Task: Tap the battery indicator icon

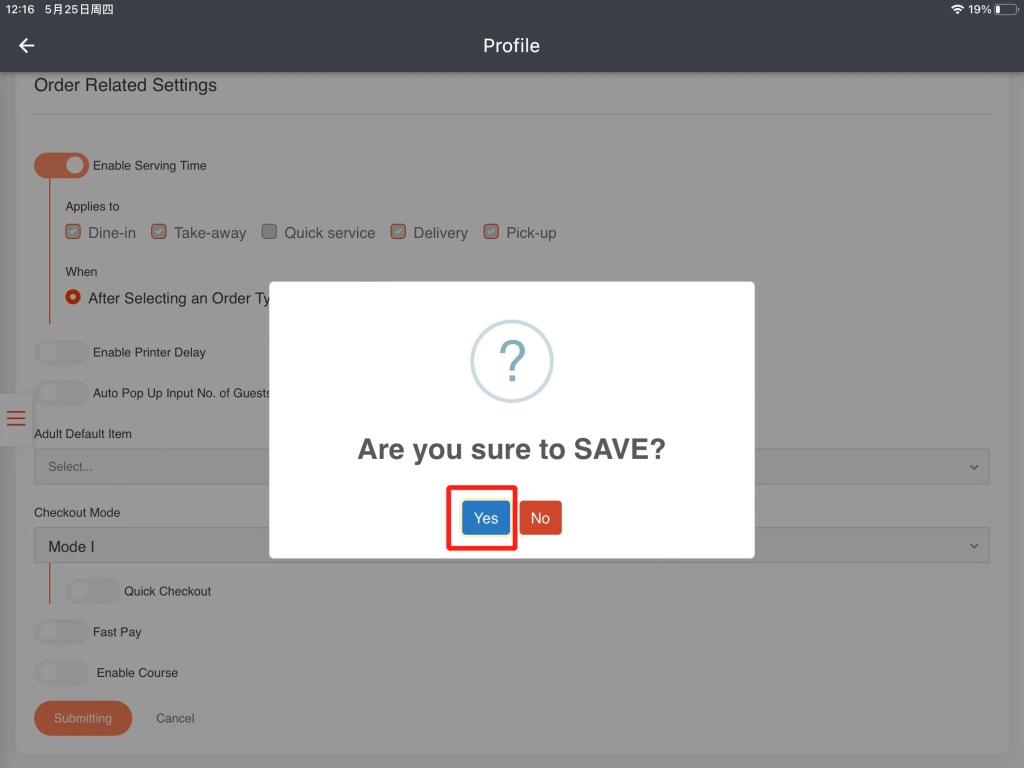Action: point(1004,9)
